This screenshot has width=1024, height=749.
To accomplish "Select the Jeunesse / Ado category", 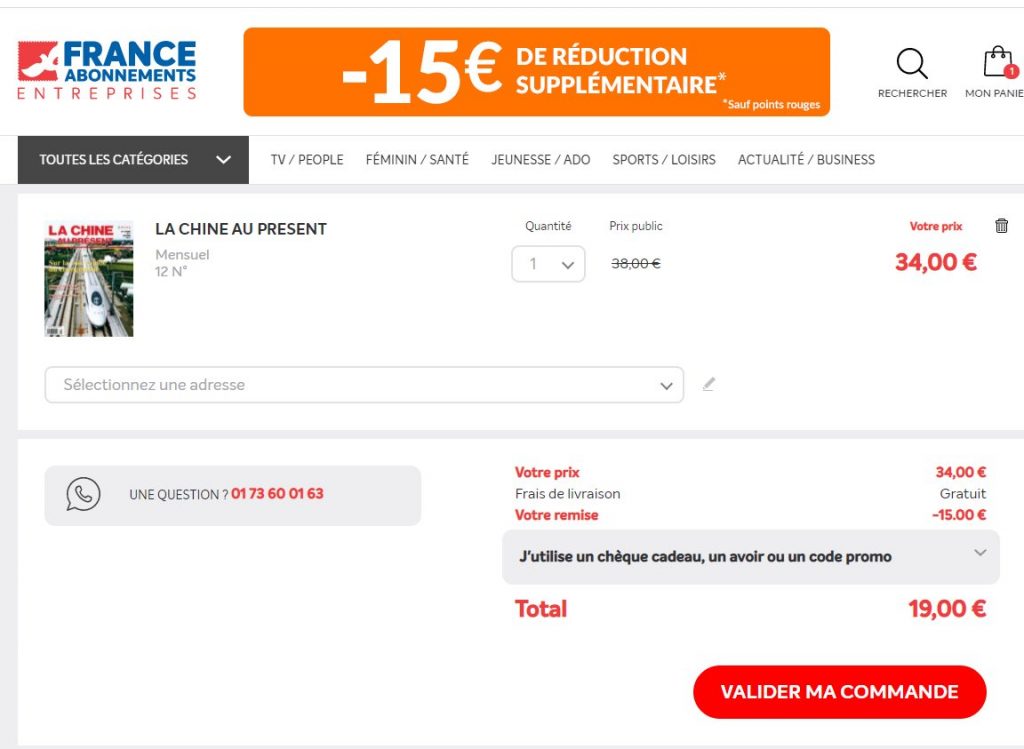I will [x=541, y=160].
